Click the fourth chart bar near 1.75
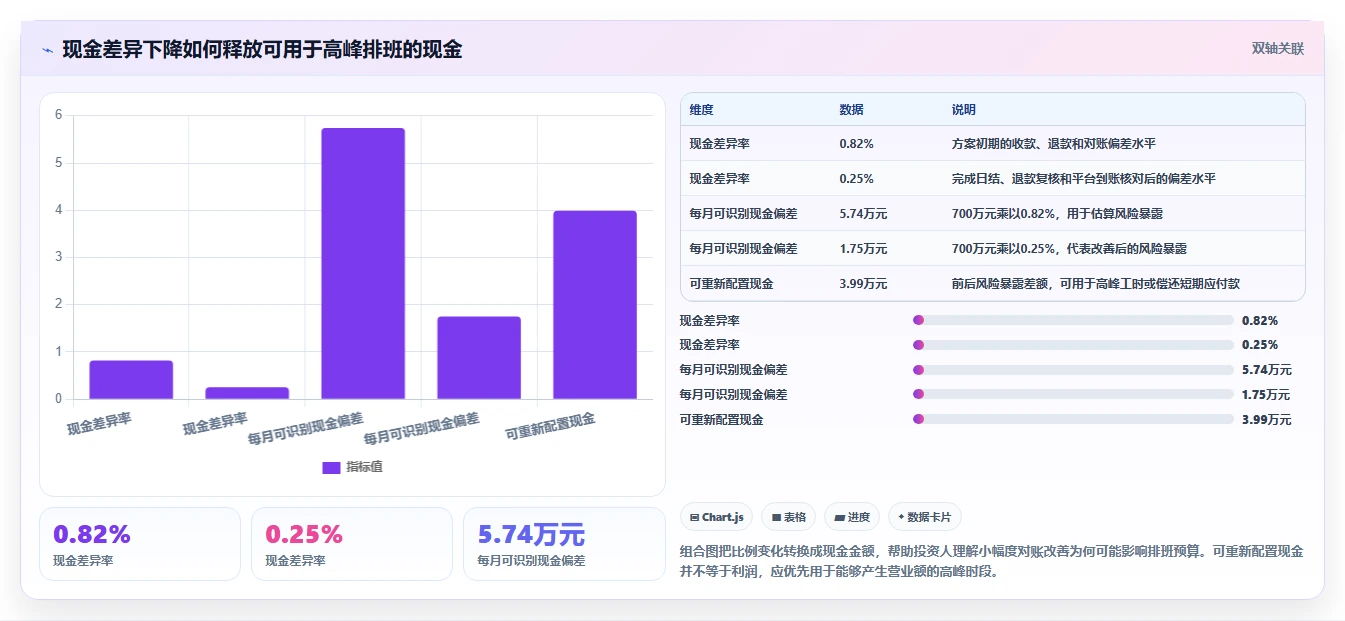The image size is (1345, 621). (x=479, y=358)
